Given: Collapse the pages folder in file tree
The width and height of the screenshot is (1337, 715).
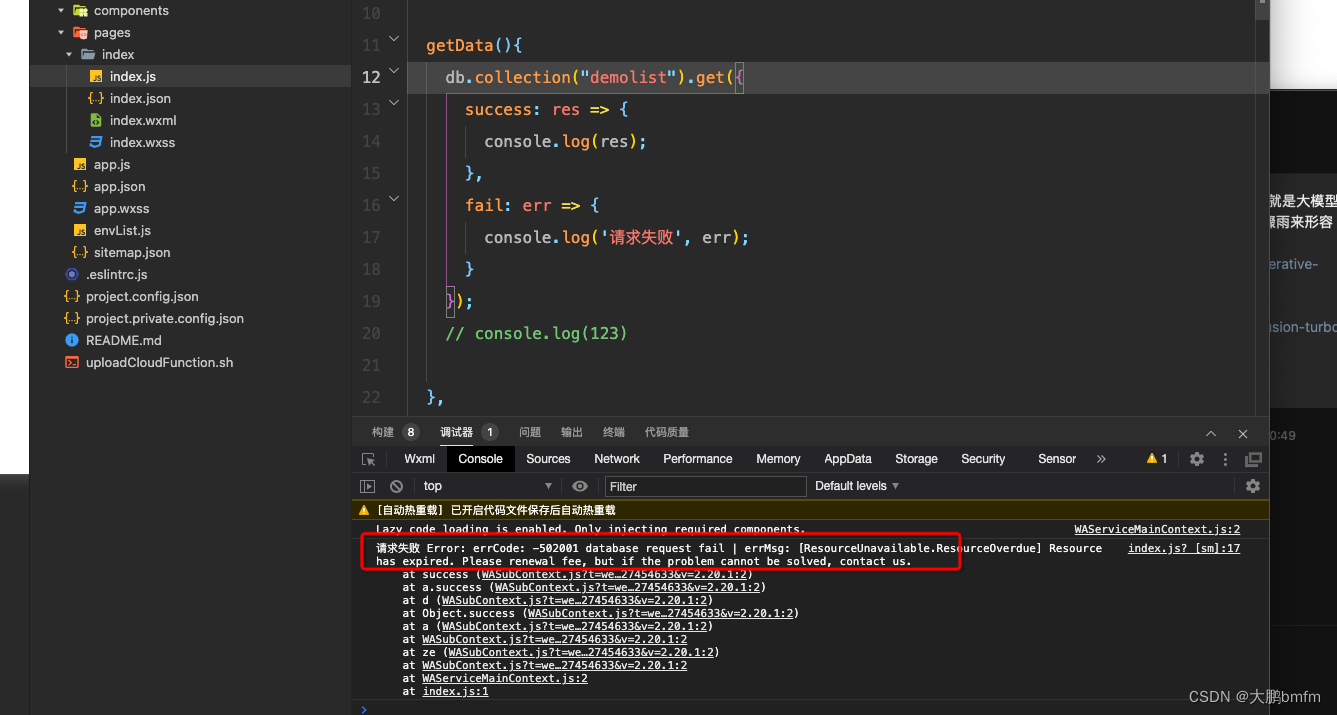Looking at the screenshot, I should (60, 32).
